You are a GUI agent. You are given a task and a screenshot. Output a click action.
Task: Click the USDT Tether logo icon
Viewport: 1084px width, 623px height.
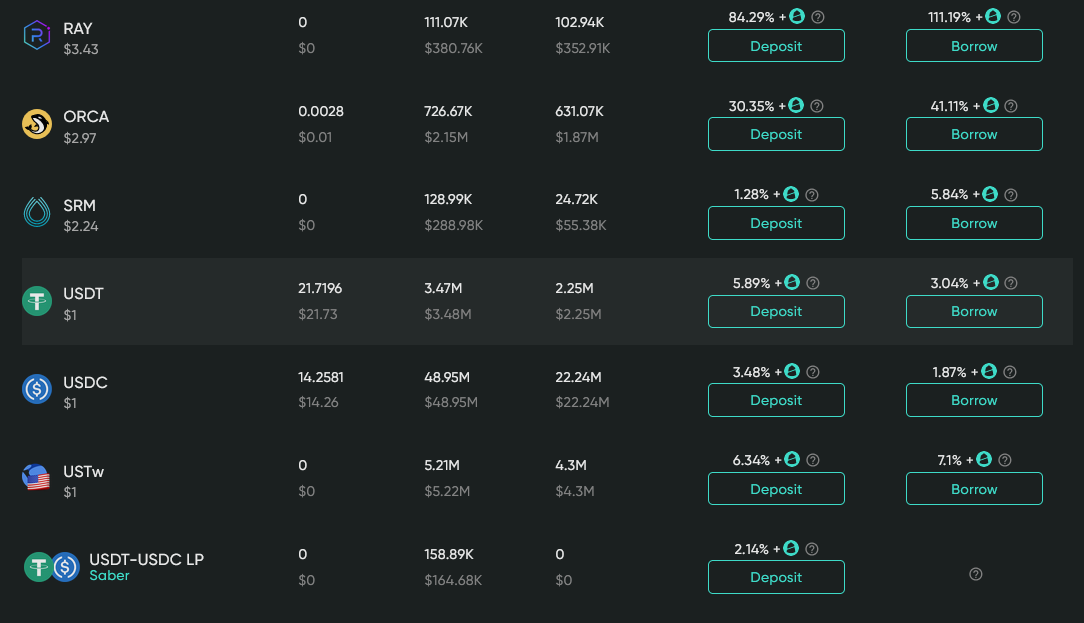[x=37, y=301]
